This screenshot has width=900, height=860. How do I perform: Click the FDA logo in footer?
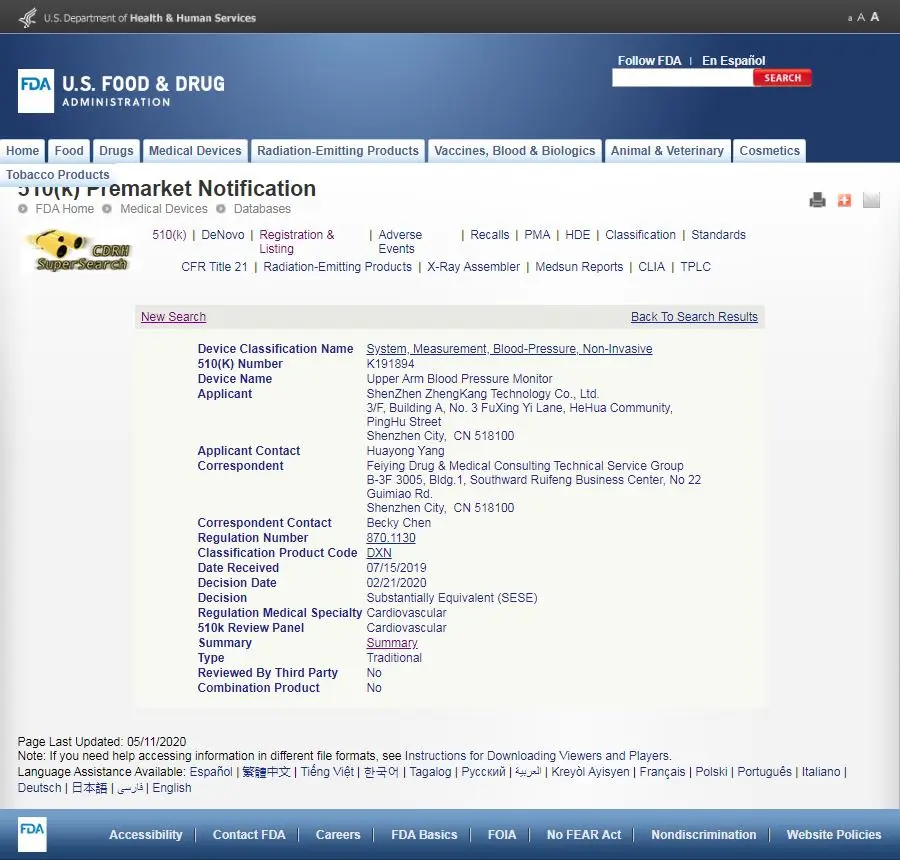click(32, 834)
